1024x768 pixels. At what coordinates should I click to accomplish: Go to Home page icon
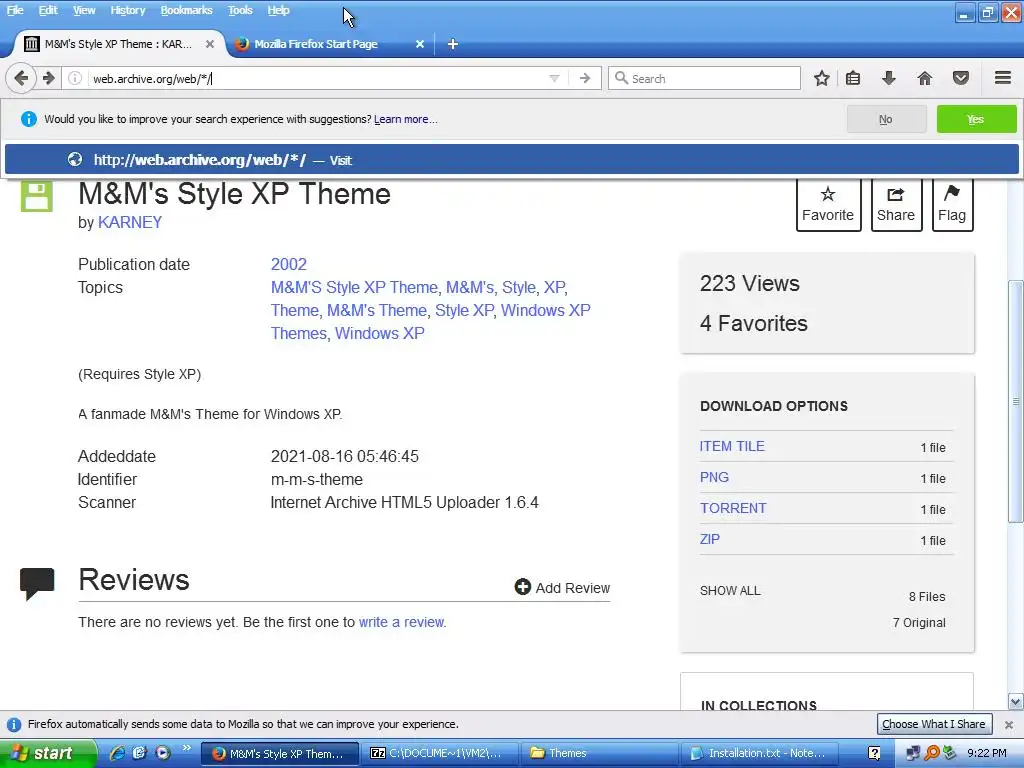click(x=924, y=78)
